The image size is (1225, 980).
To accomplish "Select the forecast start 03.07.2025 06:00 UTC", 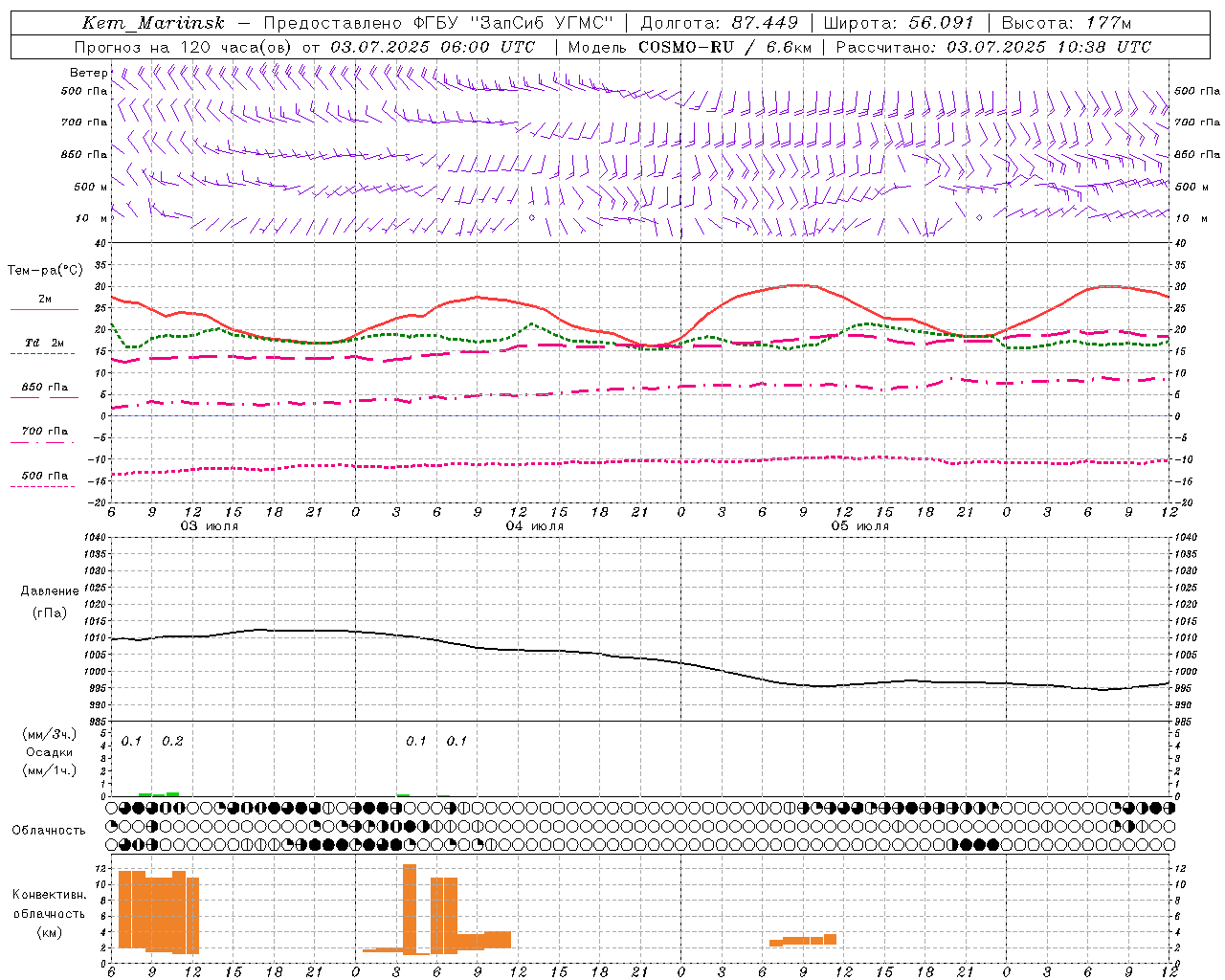I will tap(433, 47).
